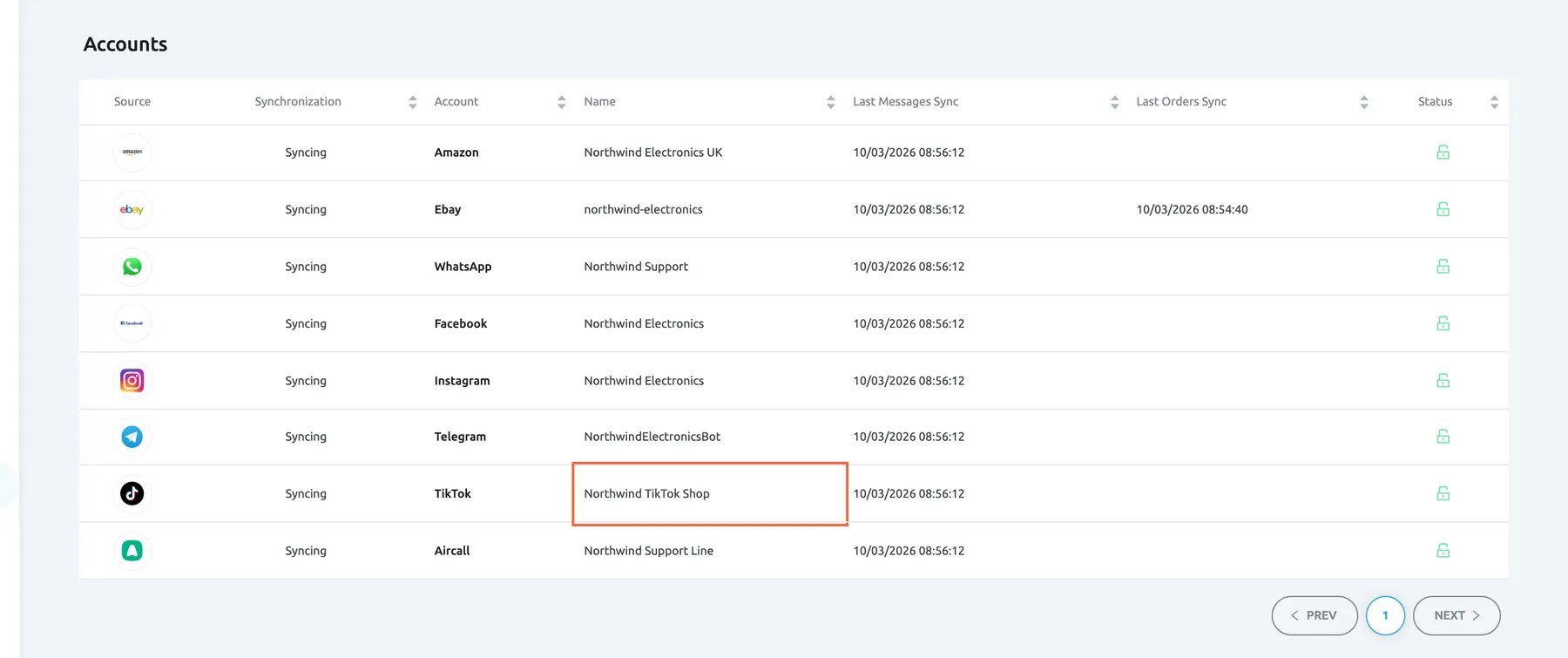Sort by the Status column arrows
1568x658 pixels.
(1495, 102)
